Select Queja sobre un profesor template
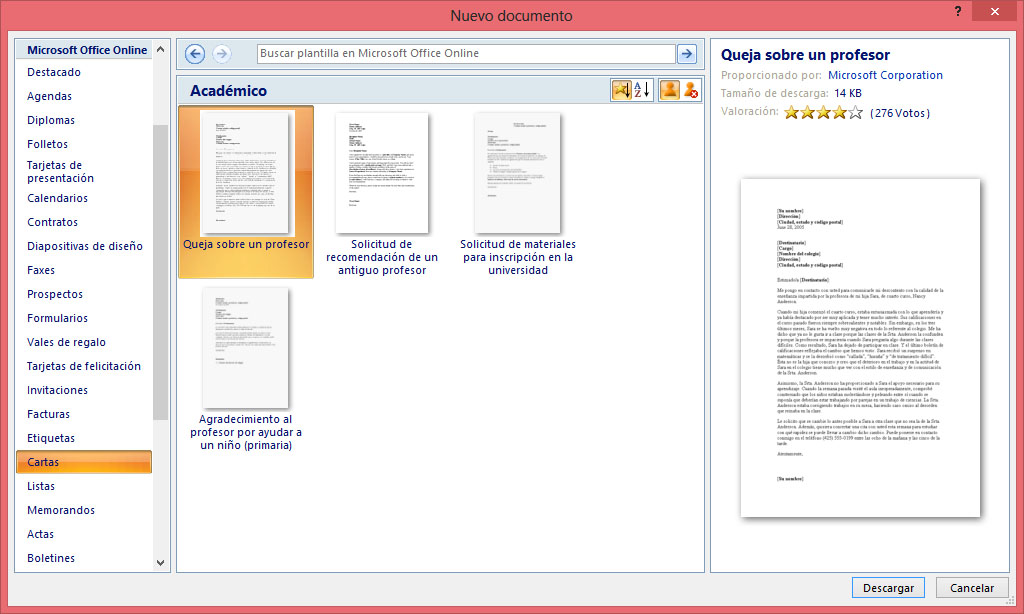 coord(246,192)
